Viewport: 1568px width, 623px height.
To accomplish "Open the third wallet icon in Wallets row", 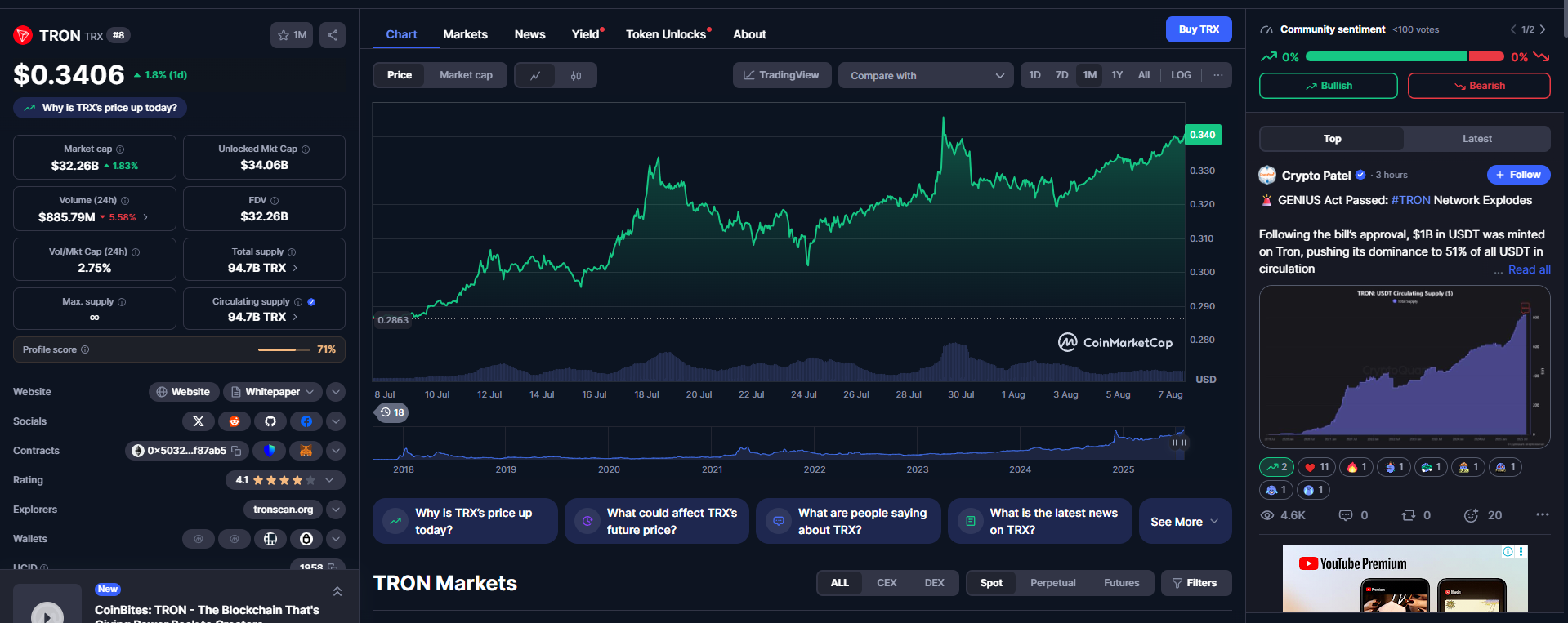I will [x=270, y=539].
